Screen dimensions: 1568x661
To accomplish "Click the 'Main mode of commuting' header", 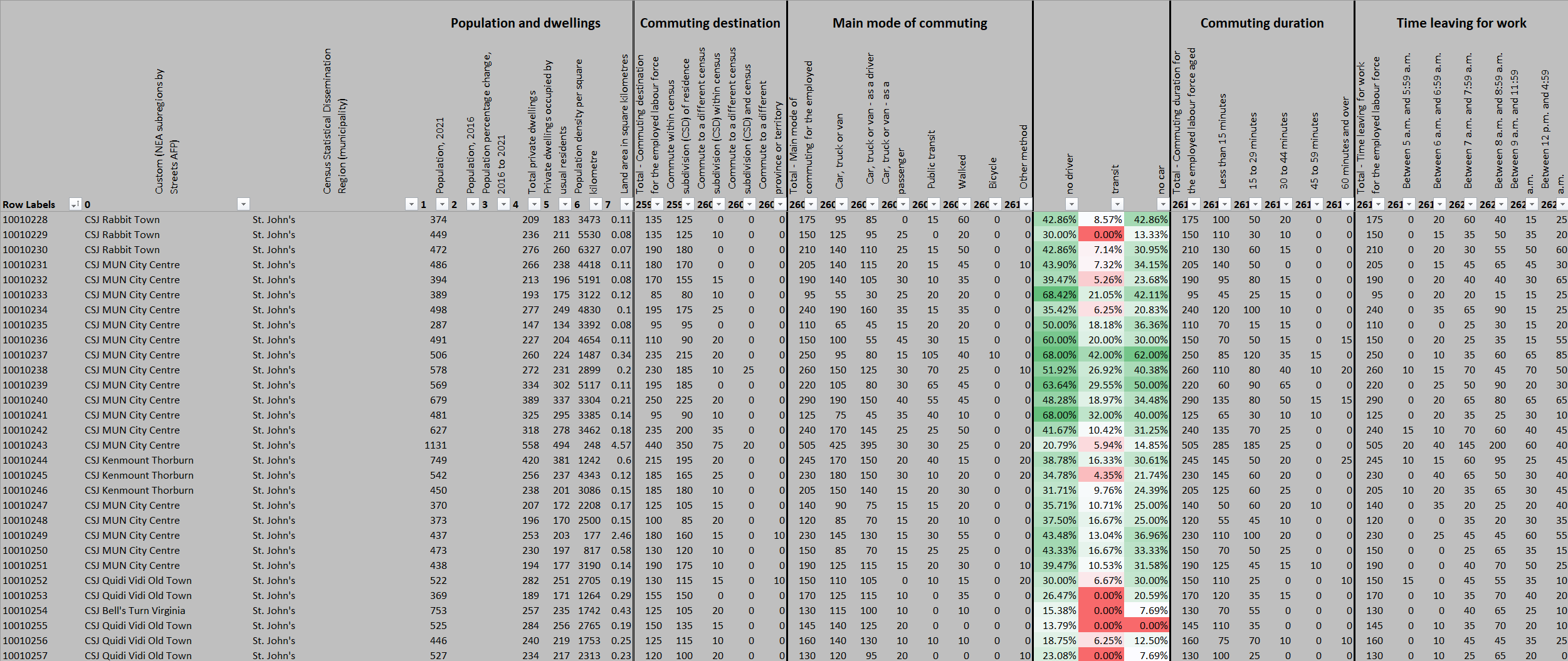I will tap(909, 23).
